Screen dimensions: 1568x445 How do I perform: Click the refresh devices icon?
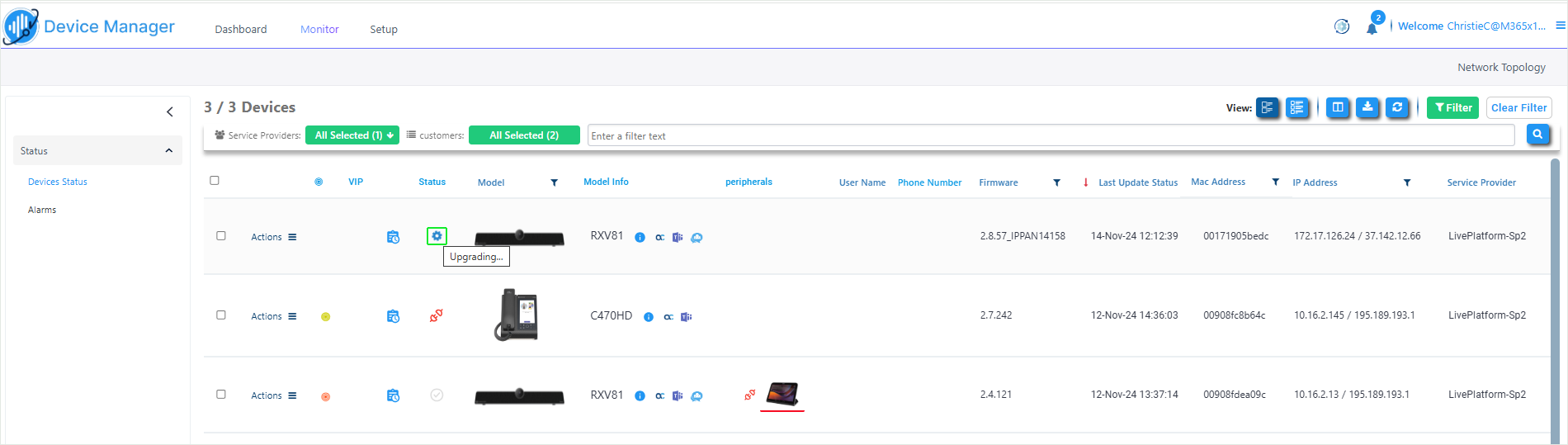(1397, 107)
